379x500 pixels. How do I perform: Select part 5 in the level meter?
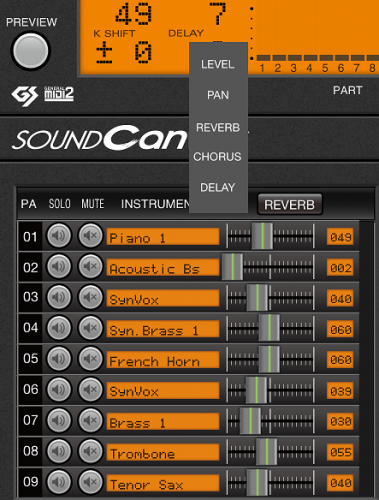325,68
